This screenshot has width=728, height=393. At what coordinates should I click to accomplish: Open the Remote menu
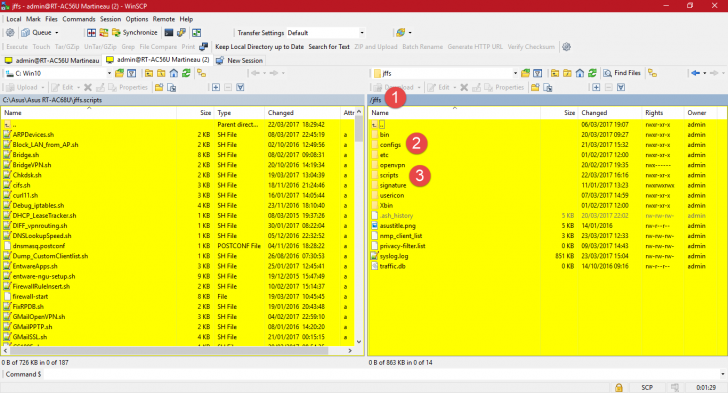164,19
